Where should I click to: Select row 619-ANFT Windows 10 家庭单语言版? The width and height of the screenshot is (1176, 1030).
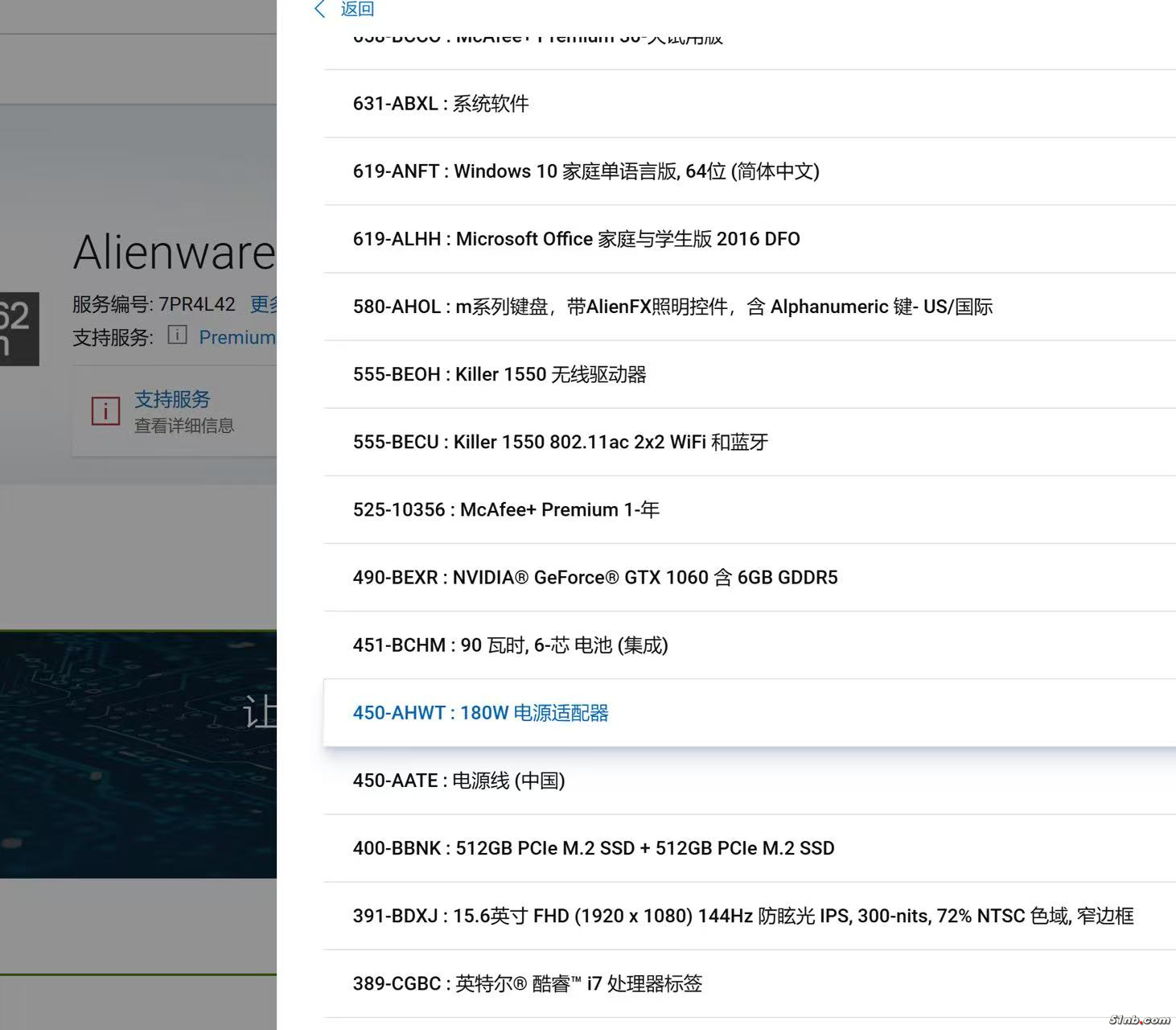point(750,171)
